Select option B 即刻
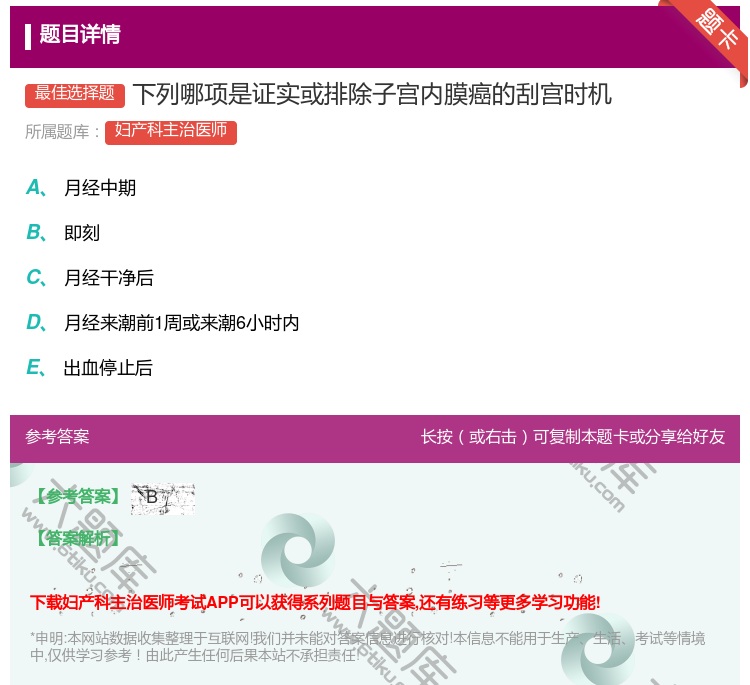Image resolution: width=750 pixels, height=685 pixels. click(x=63, y=232)
